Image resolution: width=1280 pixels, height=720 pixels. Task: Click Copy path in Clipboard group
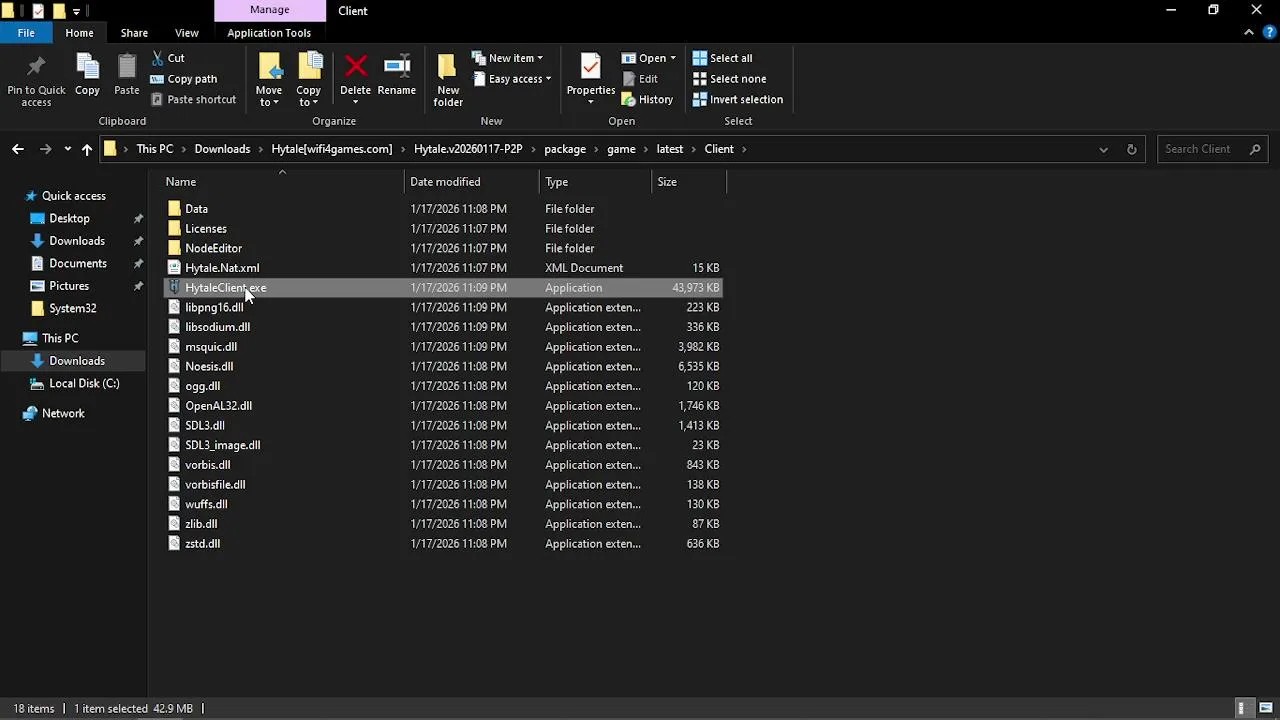[x=183, y=79]
